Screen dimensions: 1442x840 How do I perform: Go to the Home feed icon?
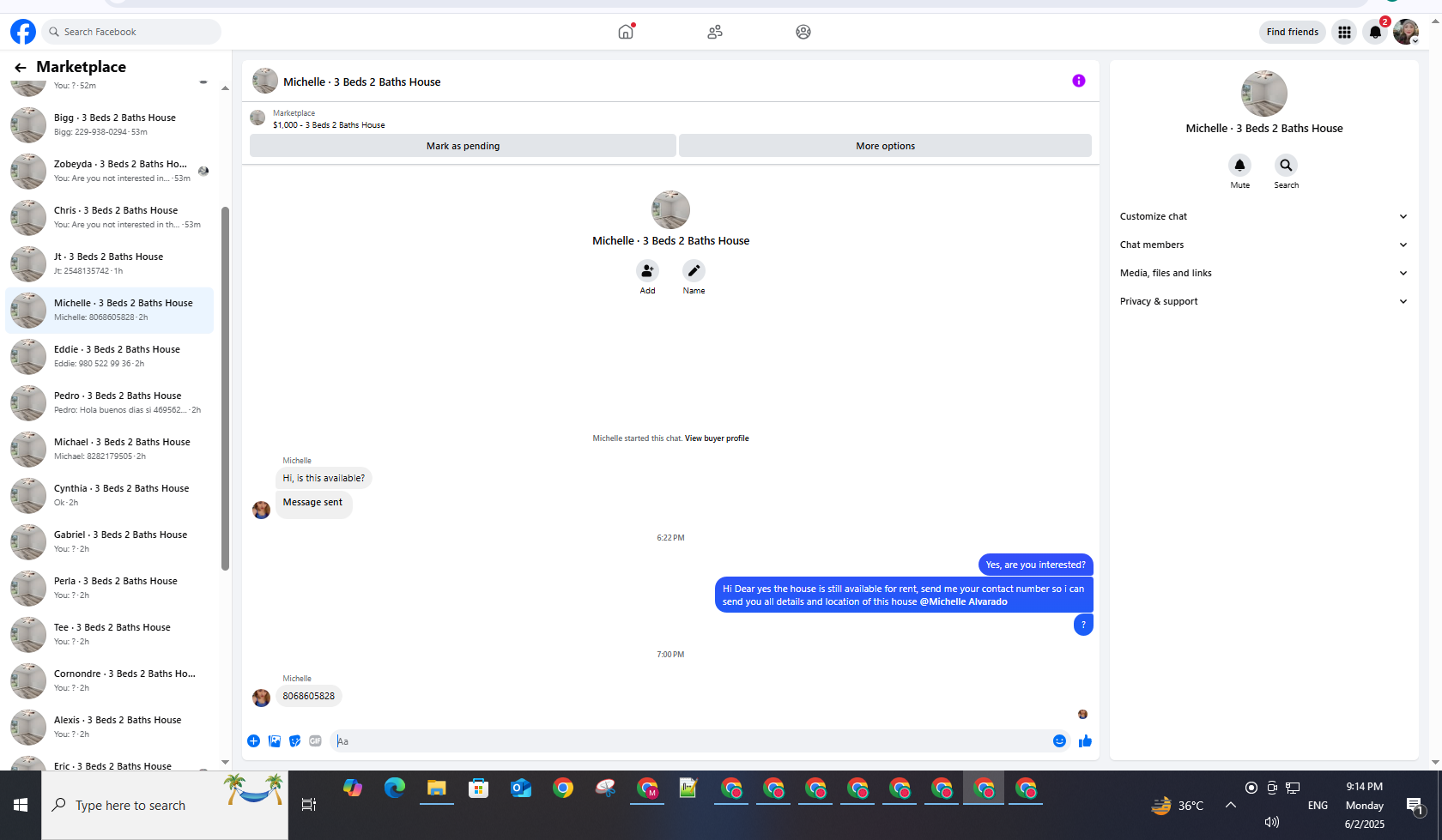tap(626, 32)
